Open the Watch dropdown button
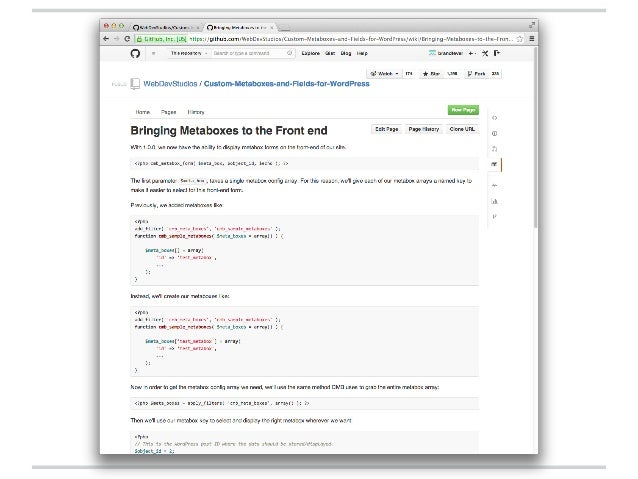Viewport: 638px width, 479px height. pos(385,74)
